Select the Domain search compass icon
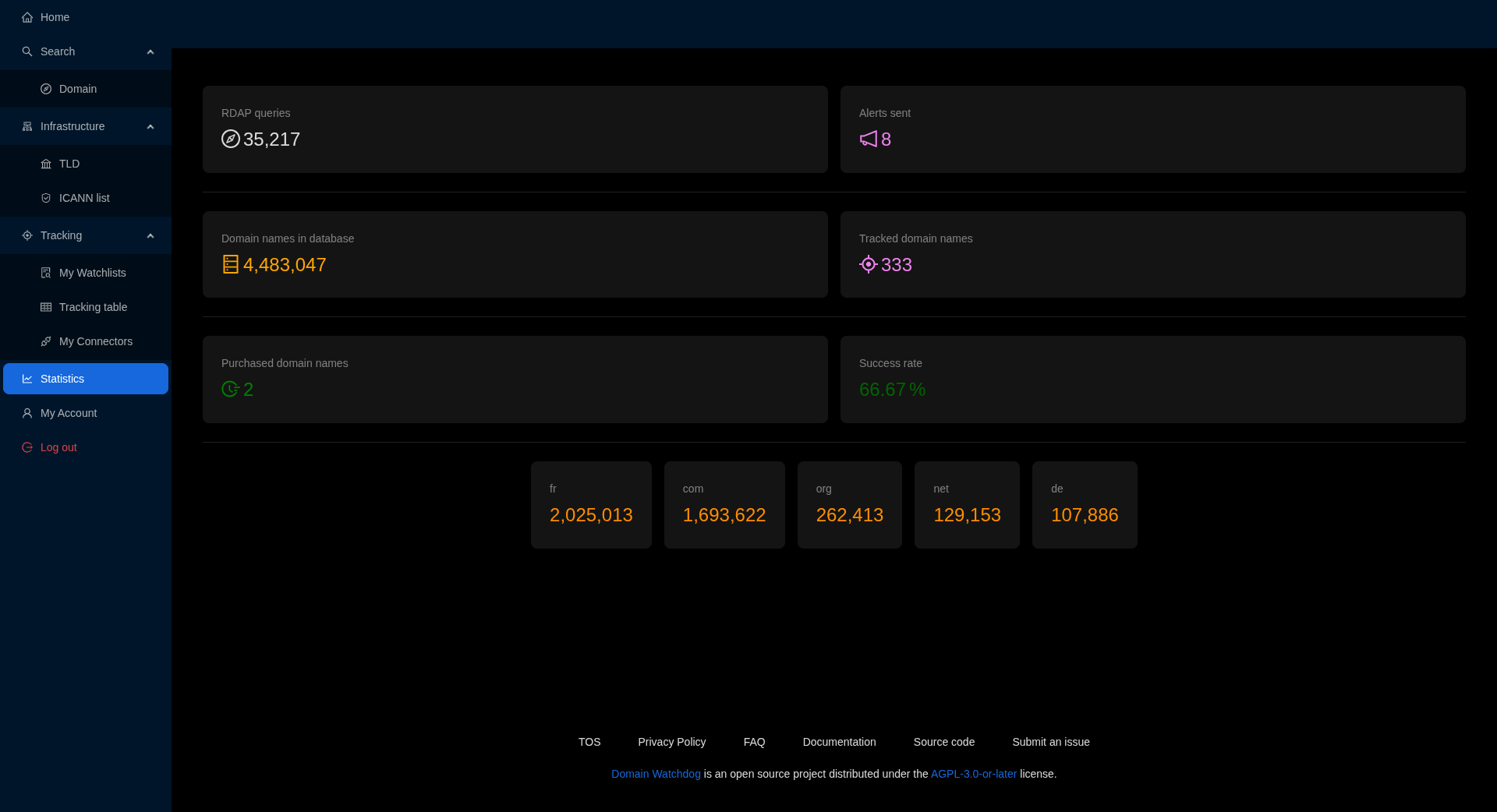 (46, 89)
